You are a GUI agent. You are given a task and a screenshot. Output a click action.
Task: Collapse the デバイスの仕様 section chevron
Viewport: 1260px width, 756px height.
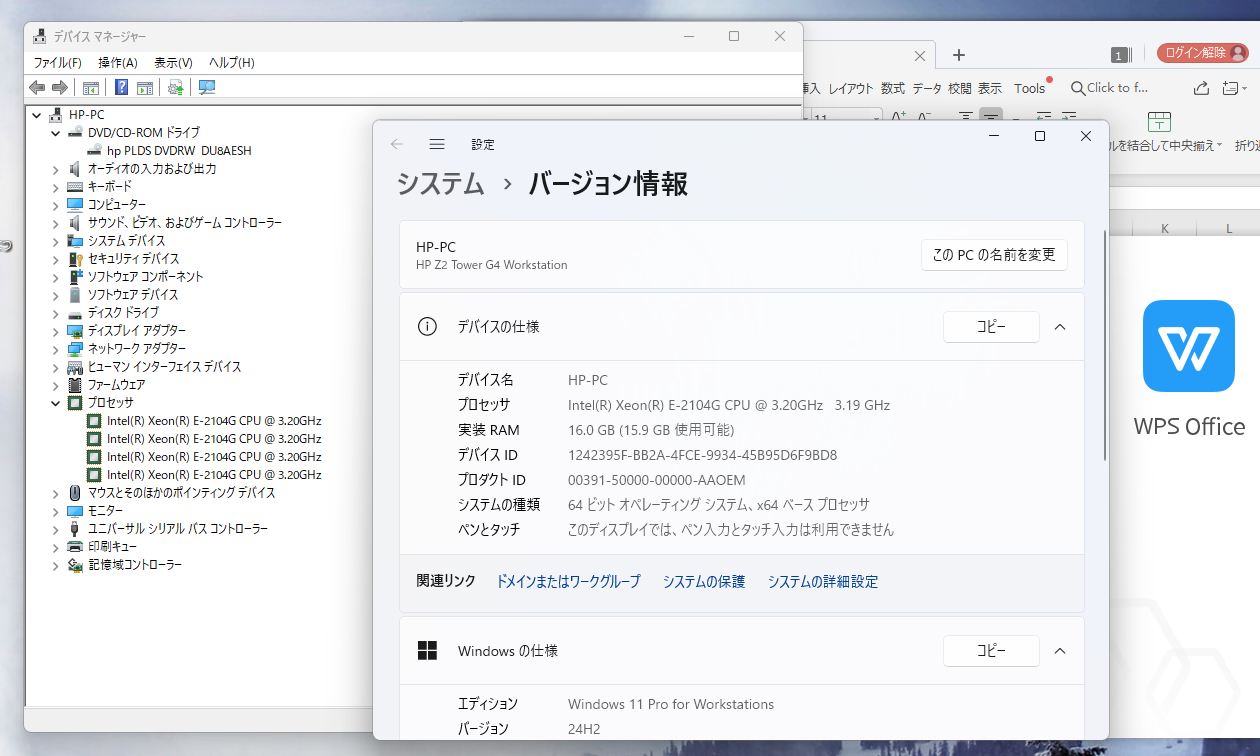(1060, 327)
